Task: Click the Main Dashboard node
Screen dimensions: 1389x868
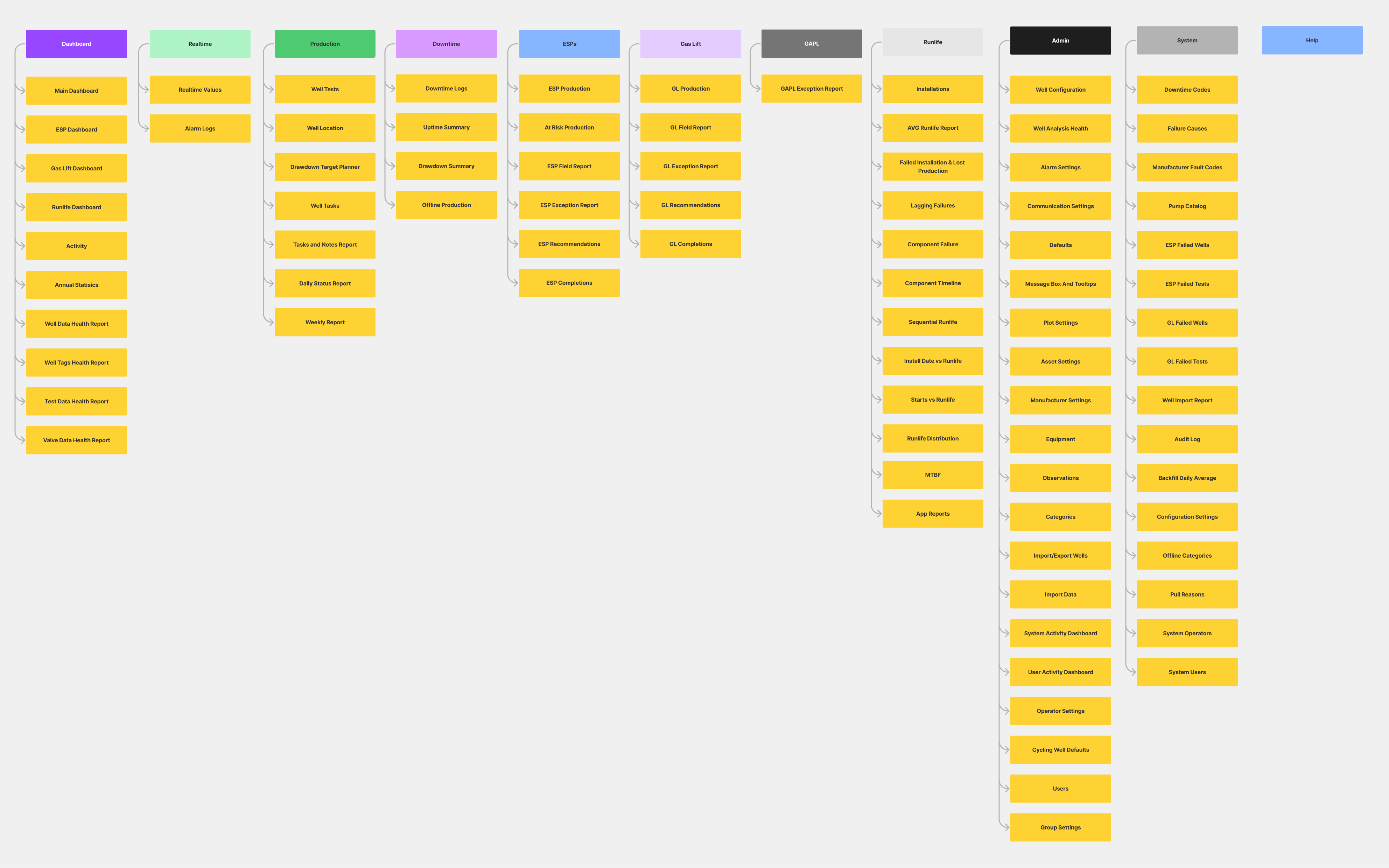Action: (x=76, y=91)
